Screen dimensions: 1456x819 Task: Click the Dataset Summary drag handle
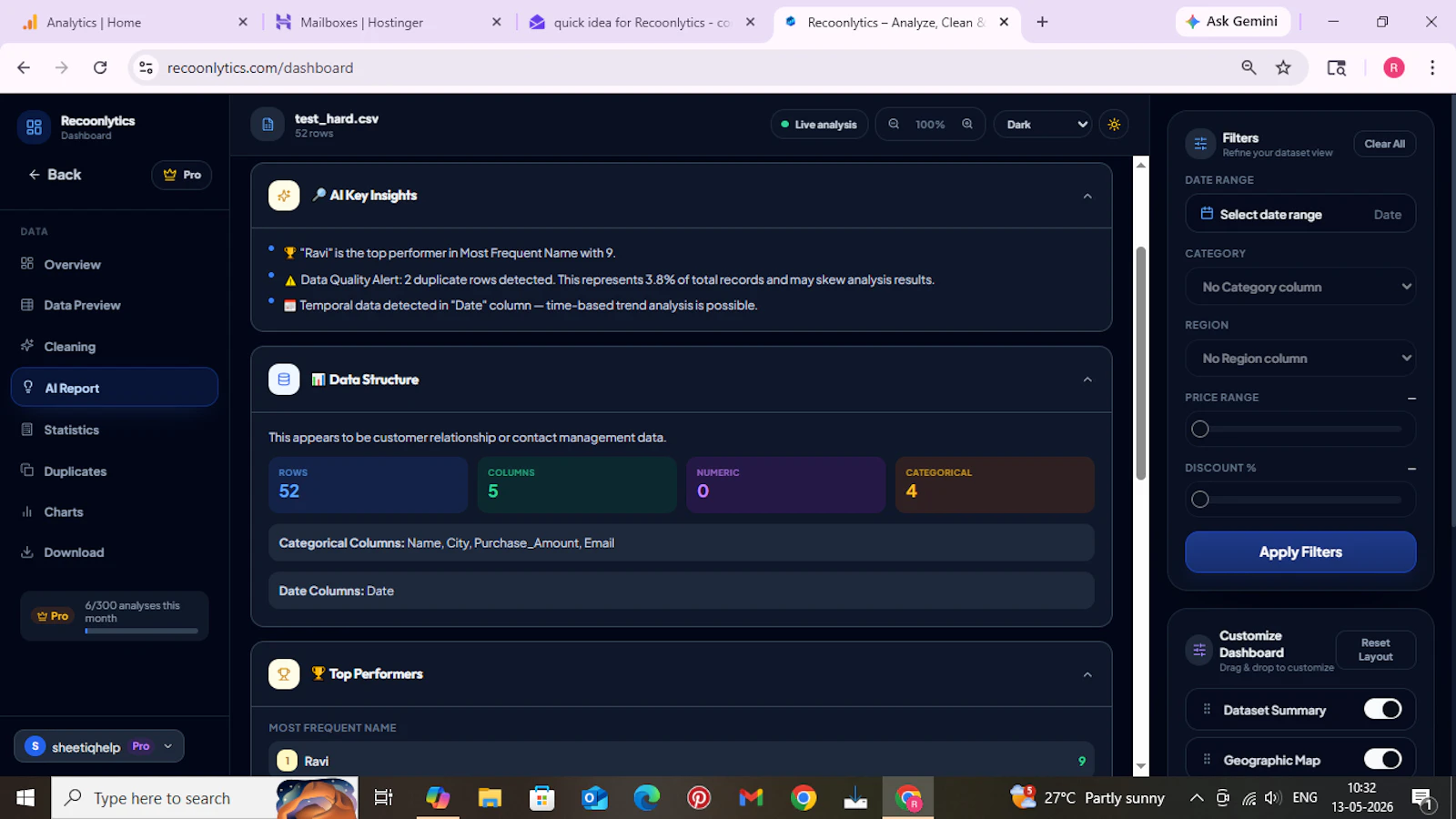coord(1207,709)
